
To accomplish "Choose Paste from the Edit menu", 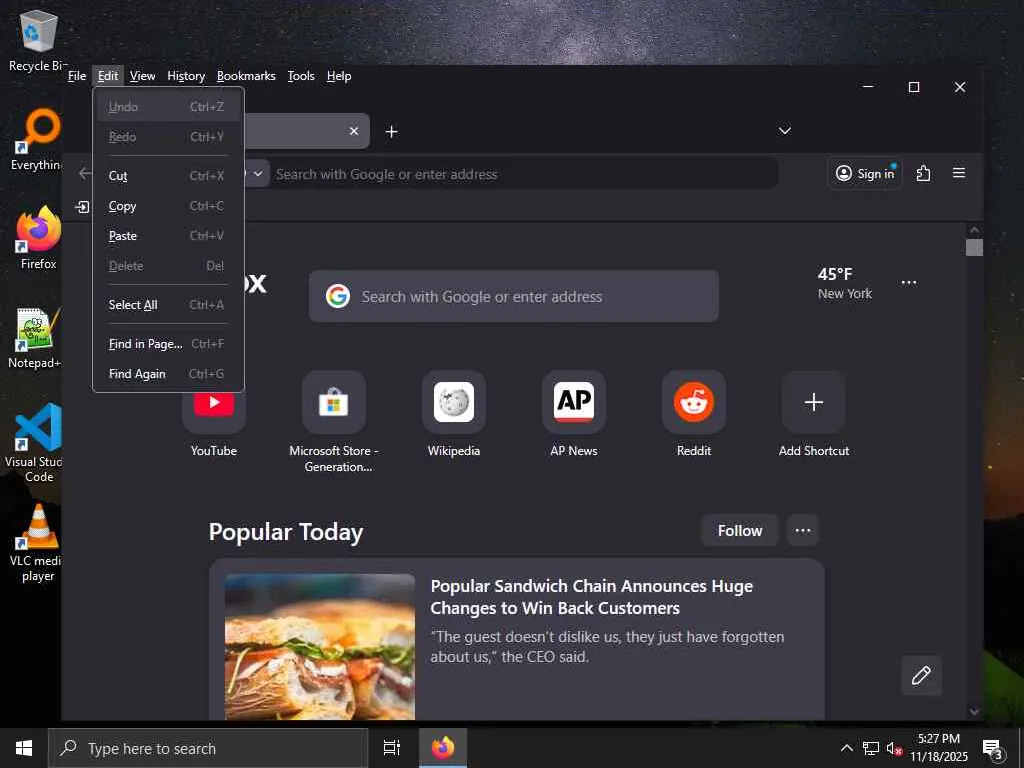I will coord(168,236).
